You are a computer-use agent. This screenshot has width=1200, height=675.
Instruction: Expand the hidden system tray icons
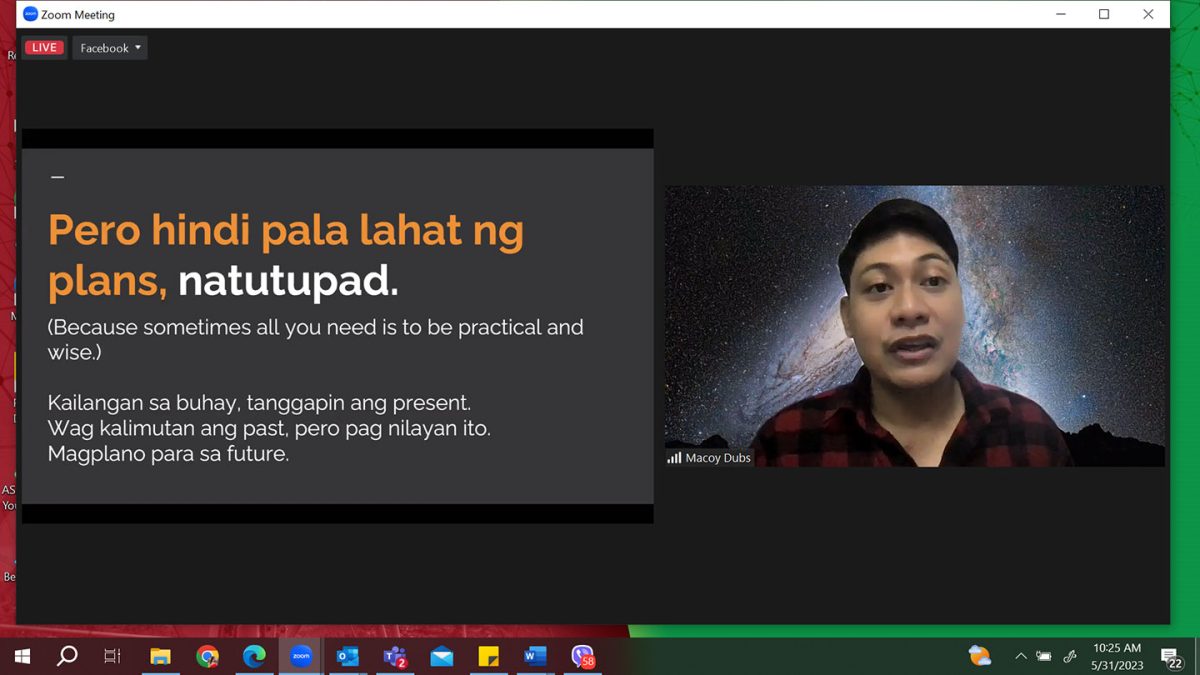click(1021, 656)
